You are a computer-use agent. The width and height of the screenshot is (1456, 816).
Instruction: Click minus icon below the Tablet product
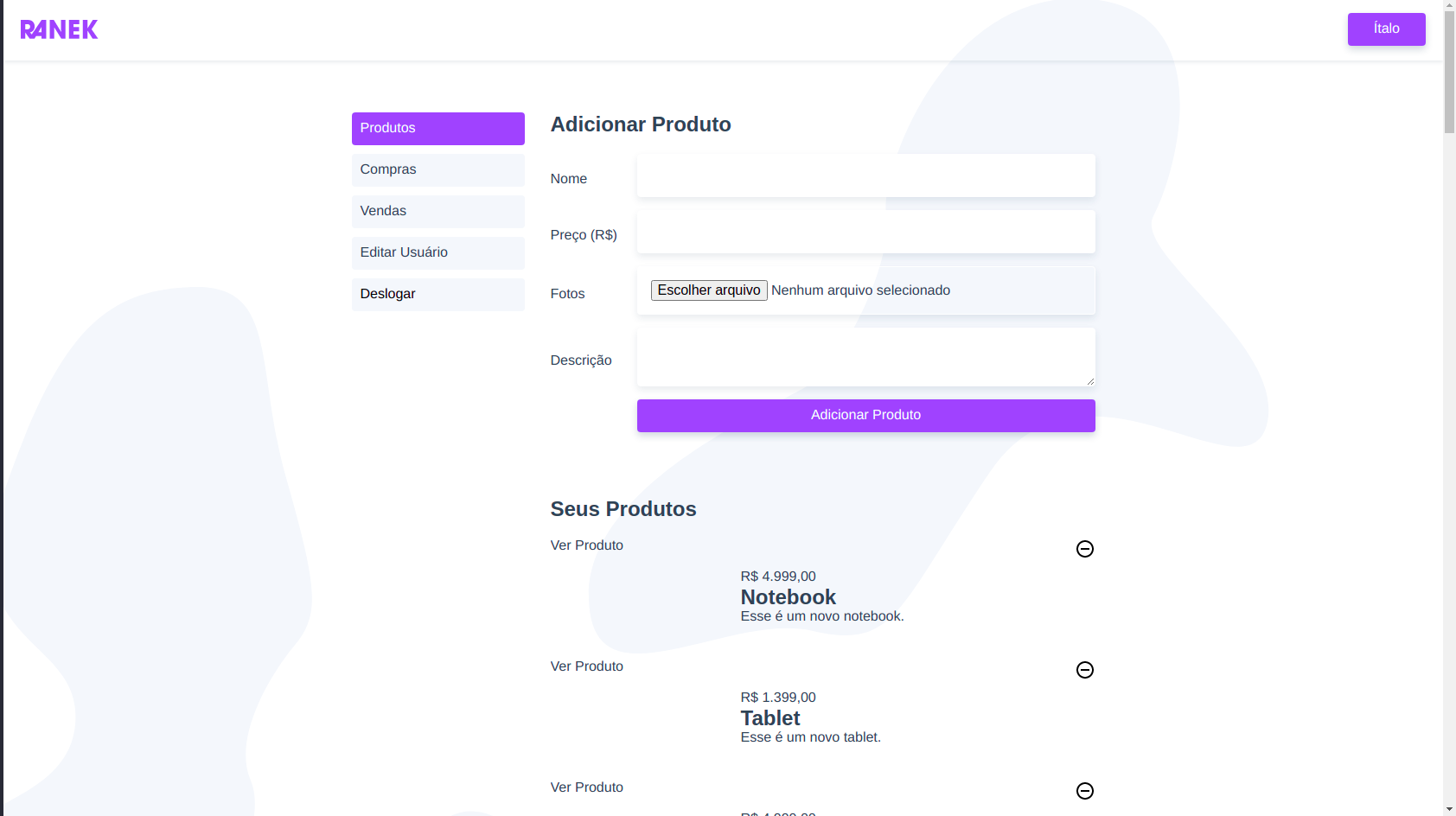click(1085, 791)
